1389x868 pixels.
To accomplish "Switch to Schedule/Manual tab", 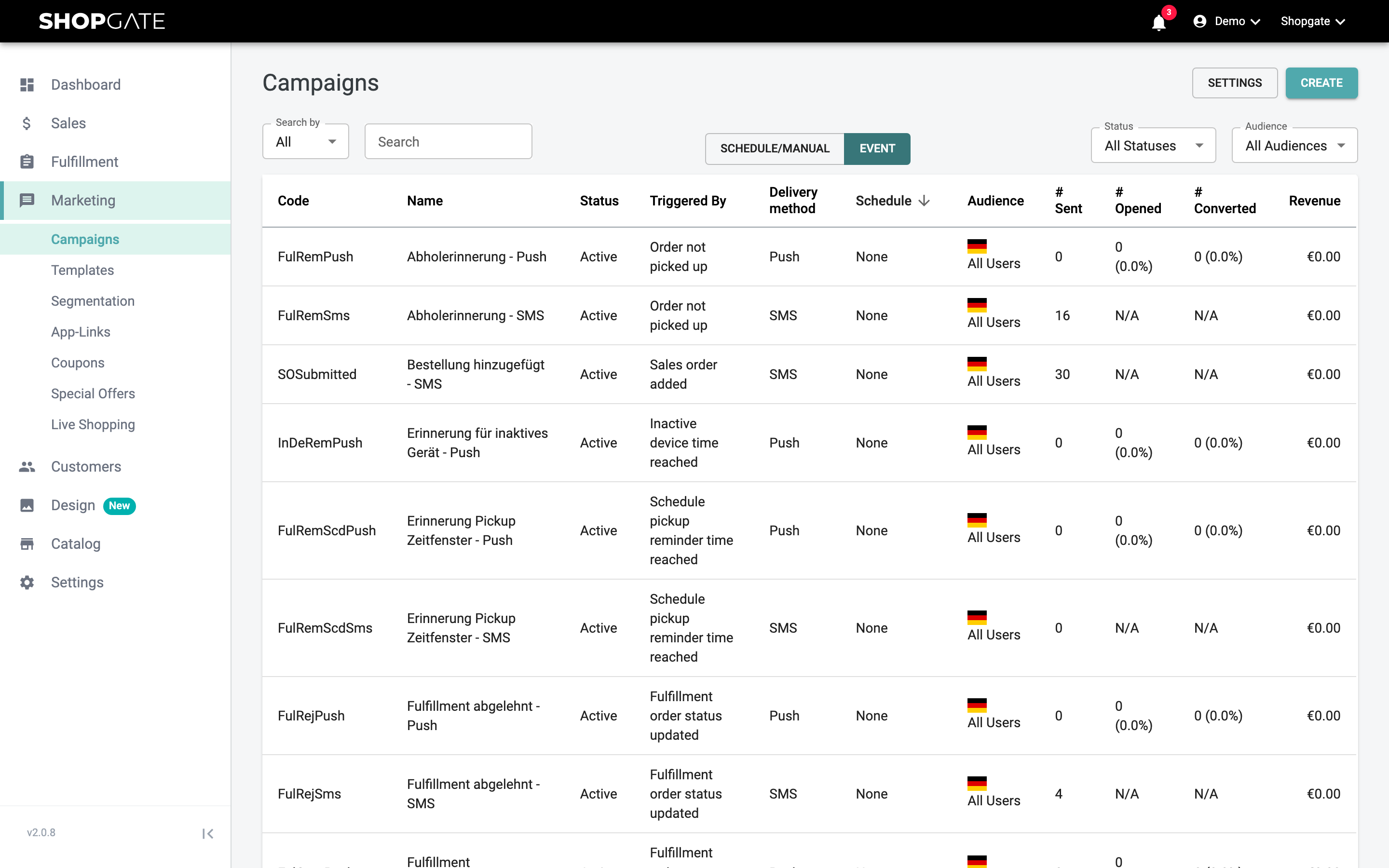I will pos(775,149).
